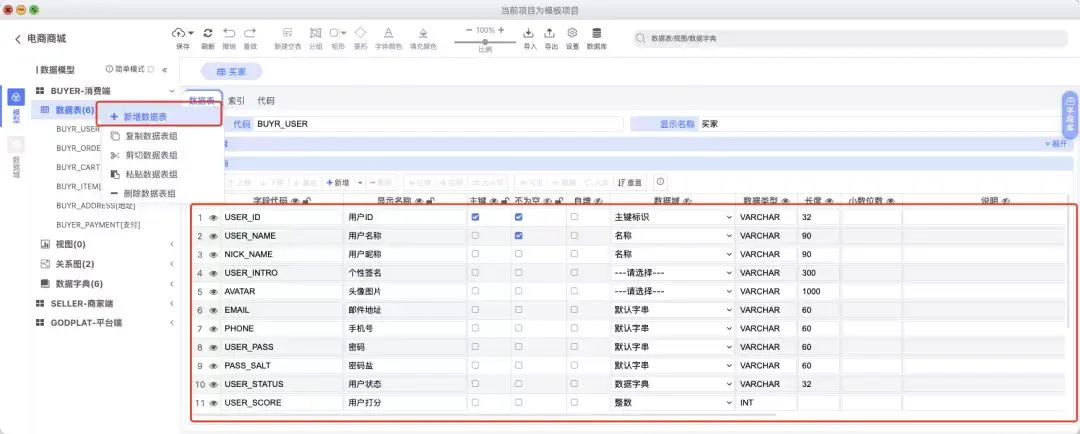1080x434 pixels.
Task: Expand the SELLER-商家端 module
Action: [172, 303]
